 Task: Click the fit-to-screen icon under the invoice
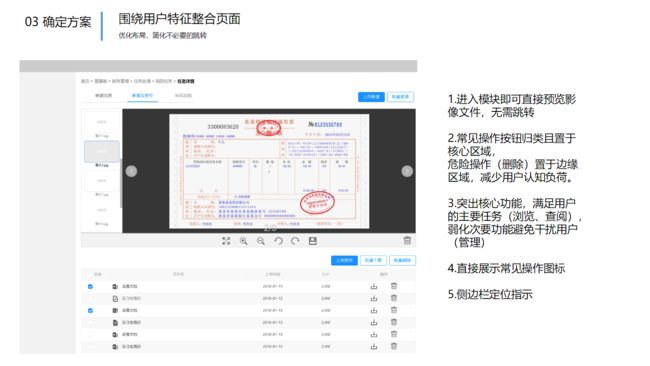coord(226,241)
